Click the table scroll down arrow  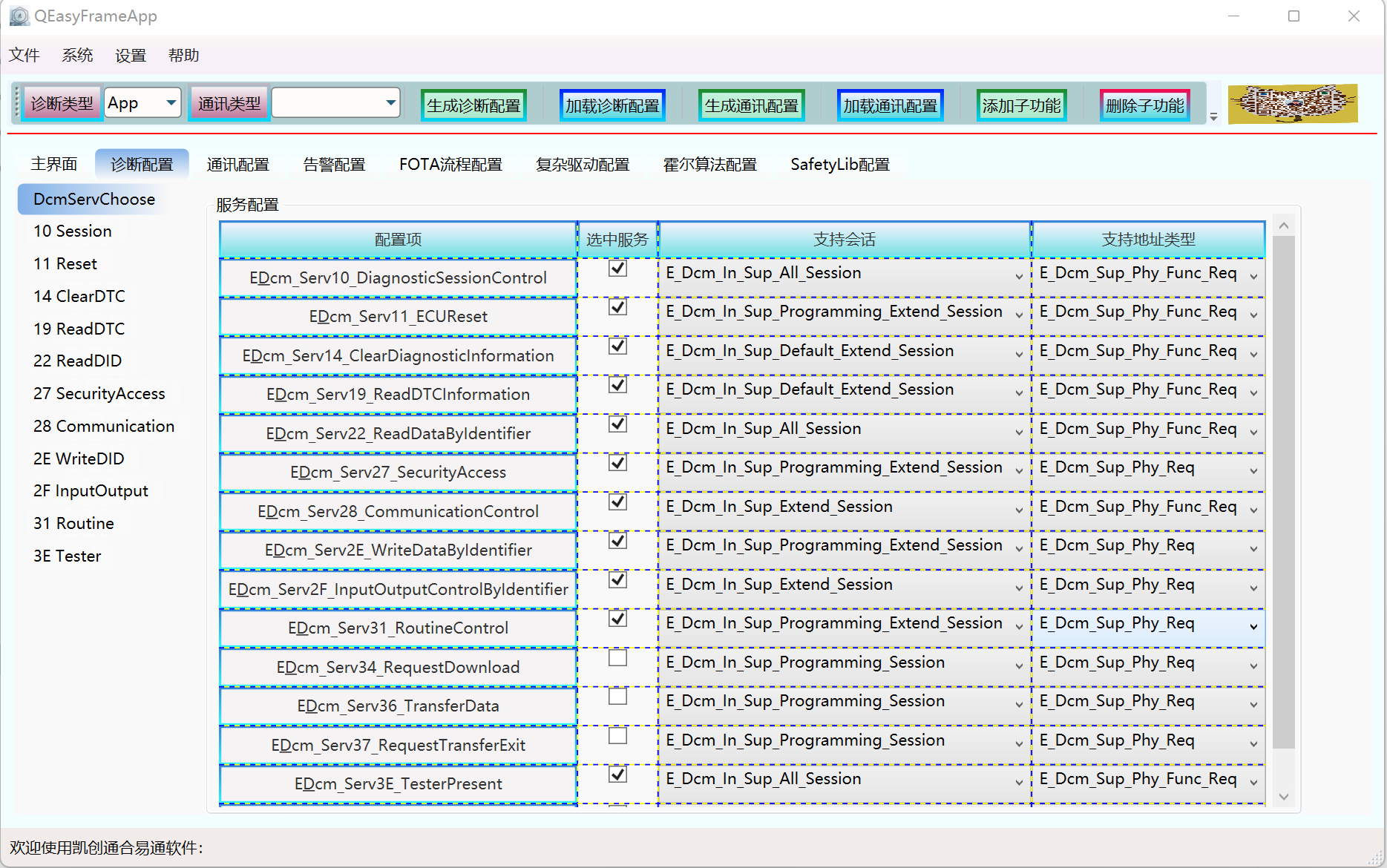1283,796
